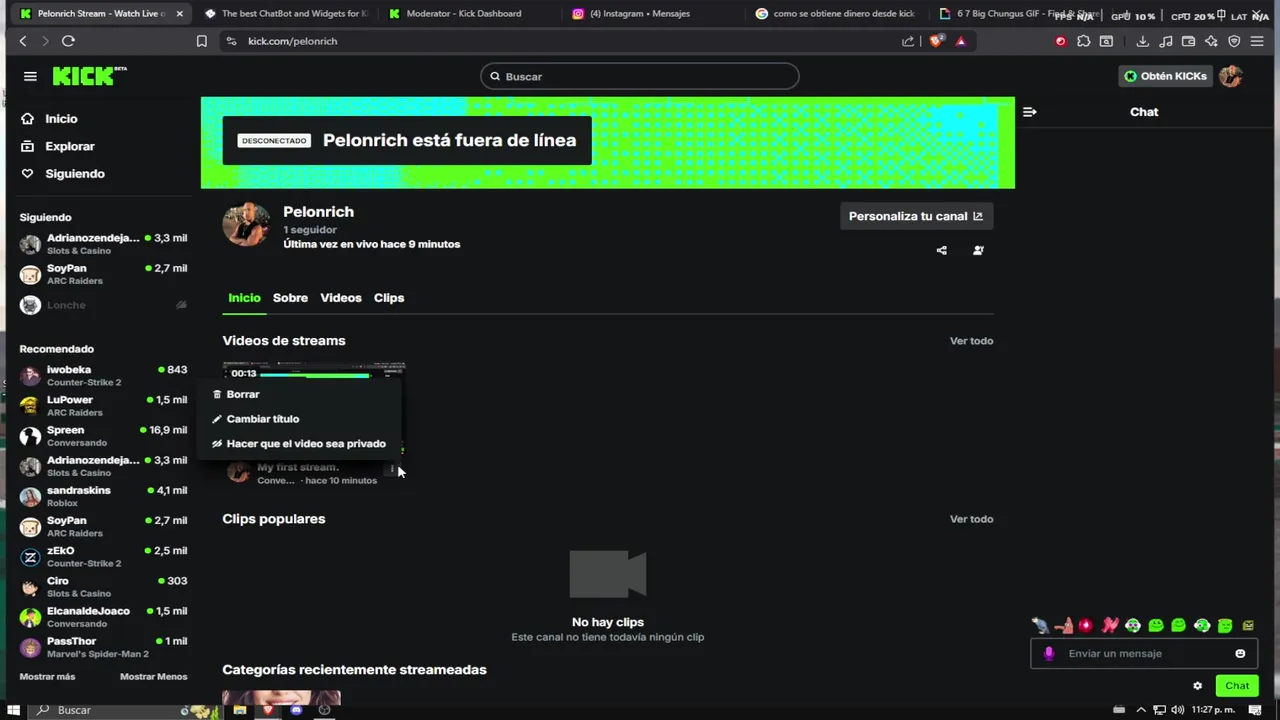
Task: Click the browser reload icon
Action: tap(68, 41)
